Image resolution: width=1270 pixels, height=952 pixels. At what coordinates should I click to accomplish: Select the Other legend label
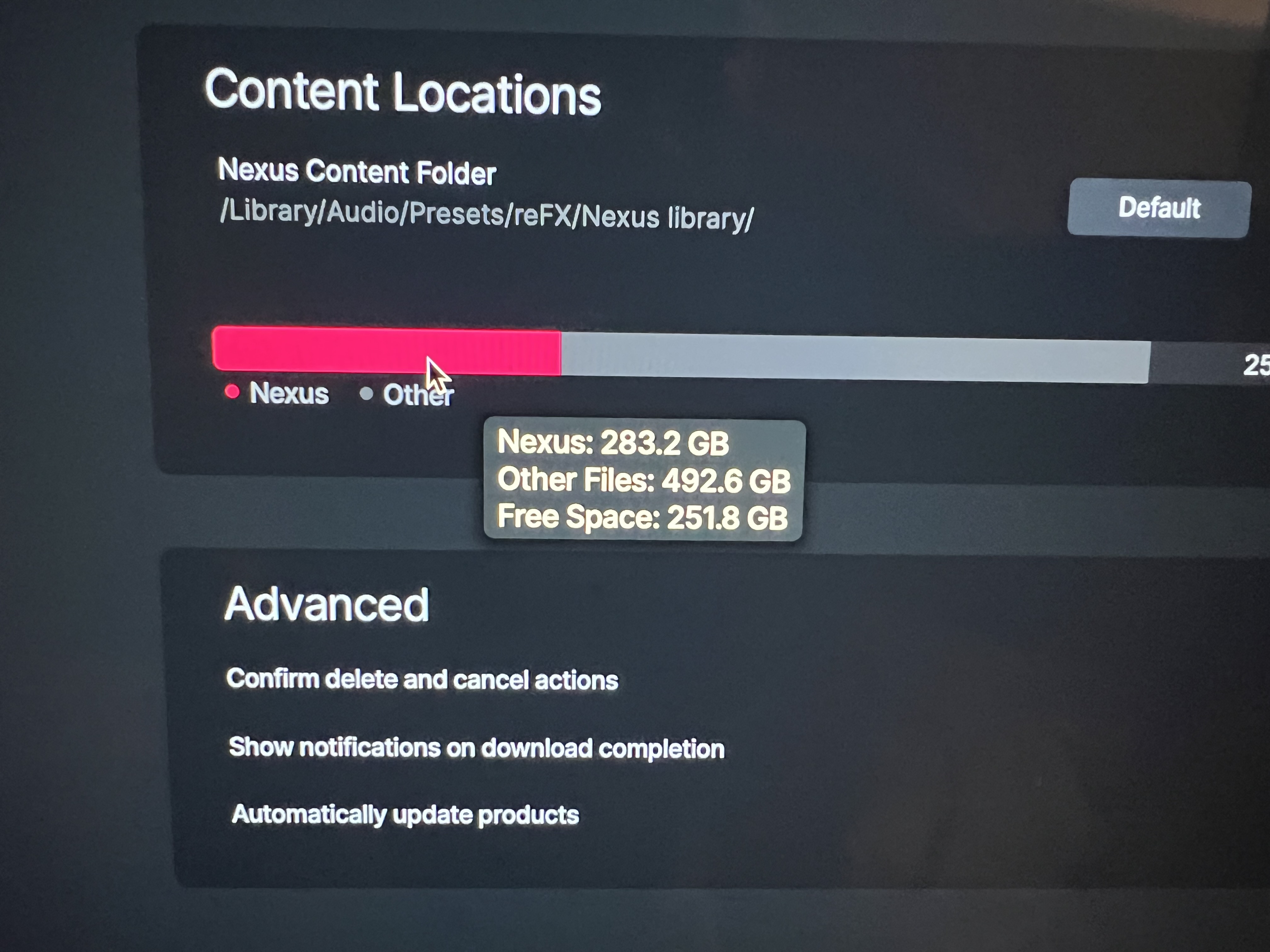tap(418, 395)
